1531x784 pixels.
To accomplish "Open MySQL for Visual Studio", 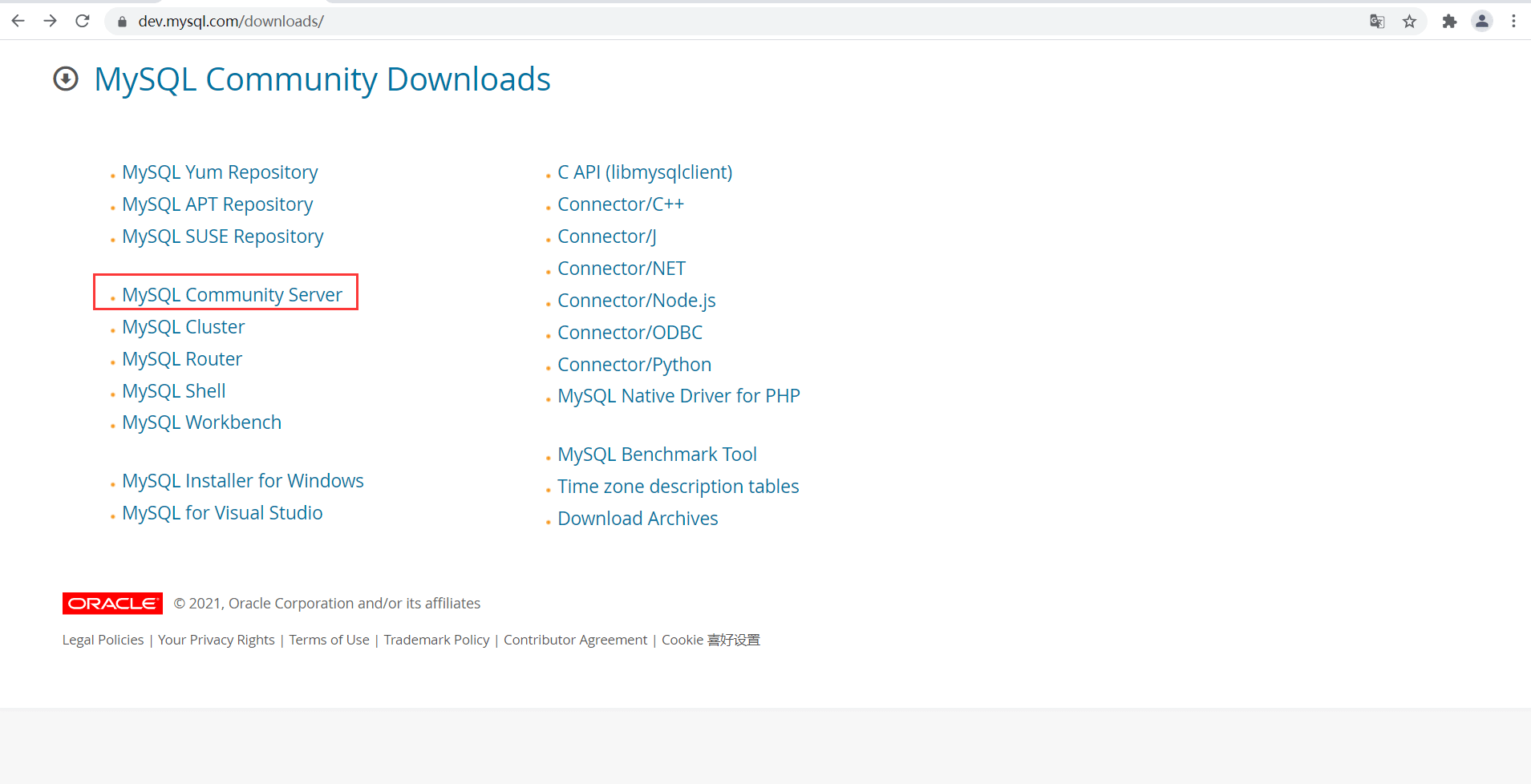I will click(x=222, y=513).
